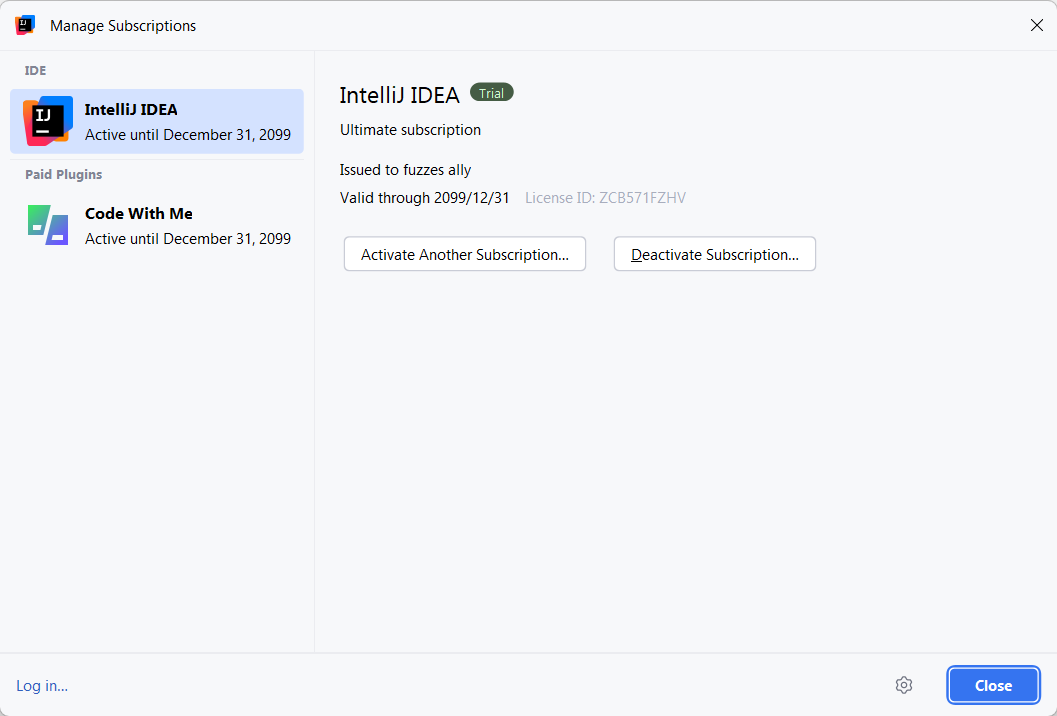Click the Manage Subscriptions window title

click(x=123, y=26)
